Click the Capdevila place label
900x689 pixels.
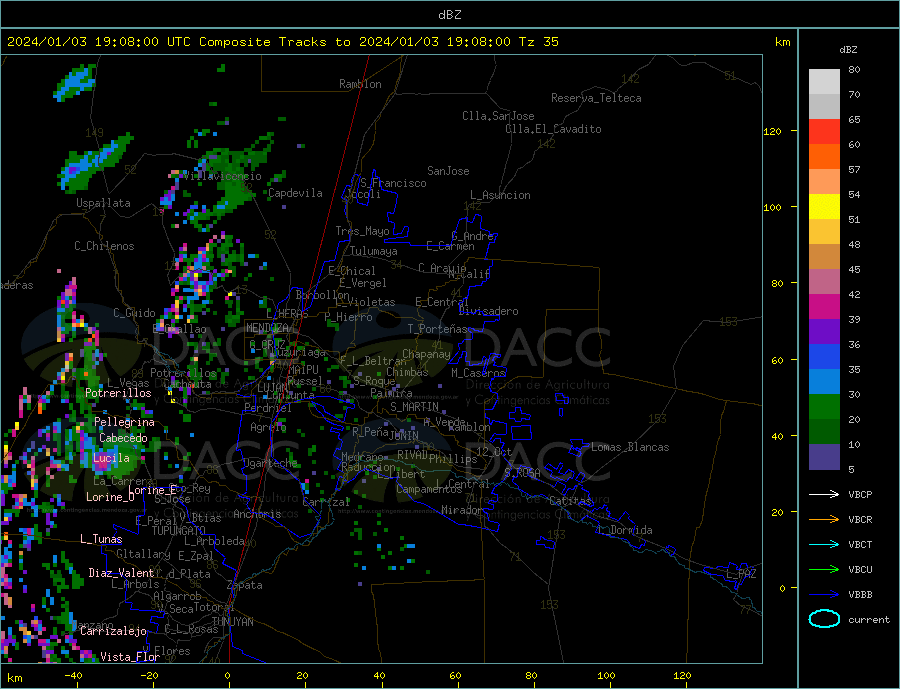295,193
